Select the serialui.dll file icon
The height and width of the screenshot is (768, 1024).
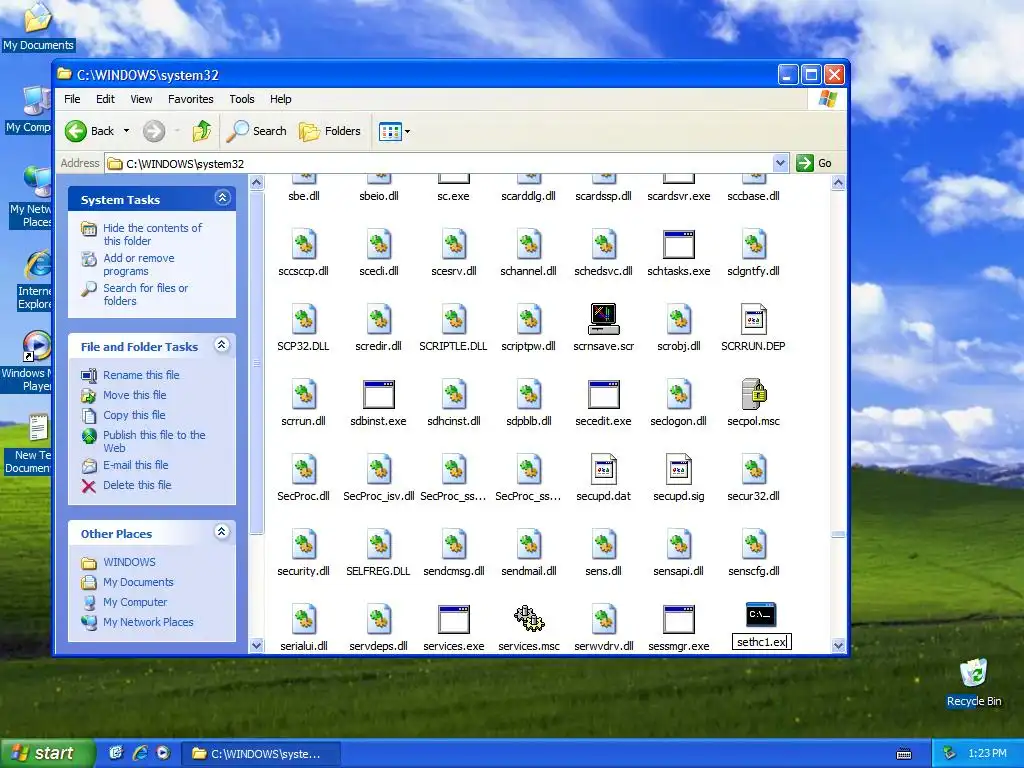[304, 620]
